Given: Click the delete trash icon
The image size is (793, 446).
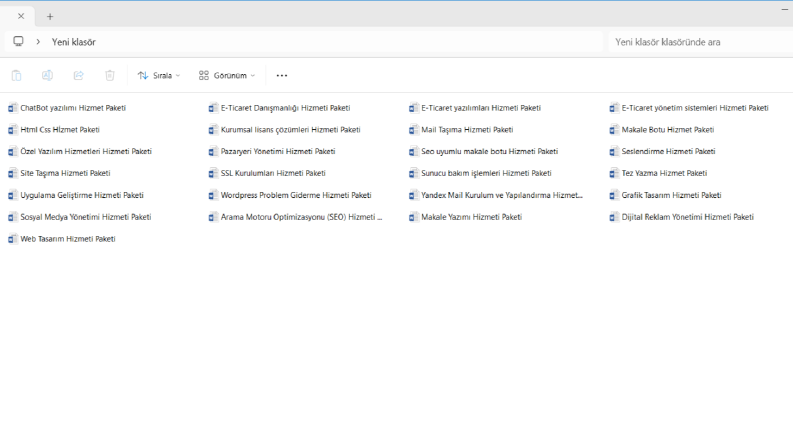Looking at the screenshot, I should tap(110, 75).
